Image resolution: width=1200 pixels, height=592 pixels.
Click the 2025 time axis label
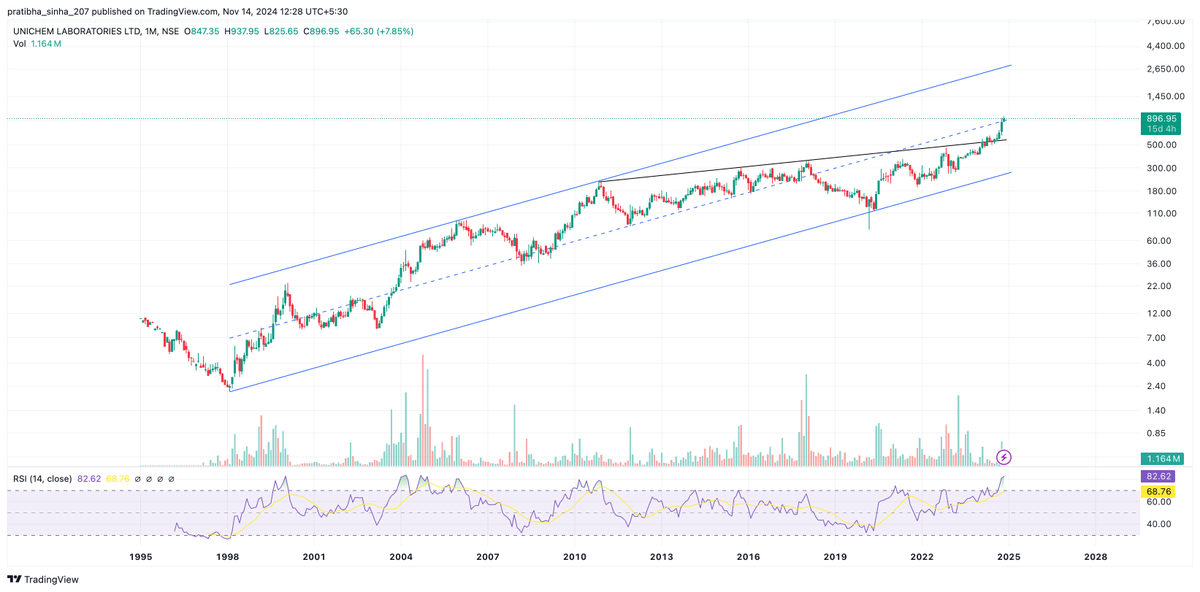click(1008, 556)
